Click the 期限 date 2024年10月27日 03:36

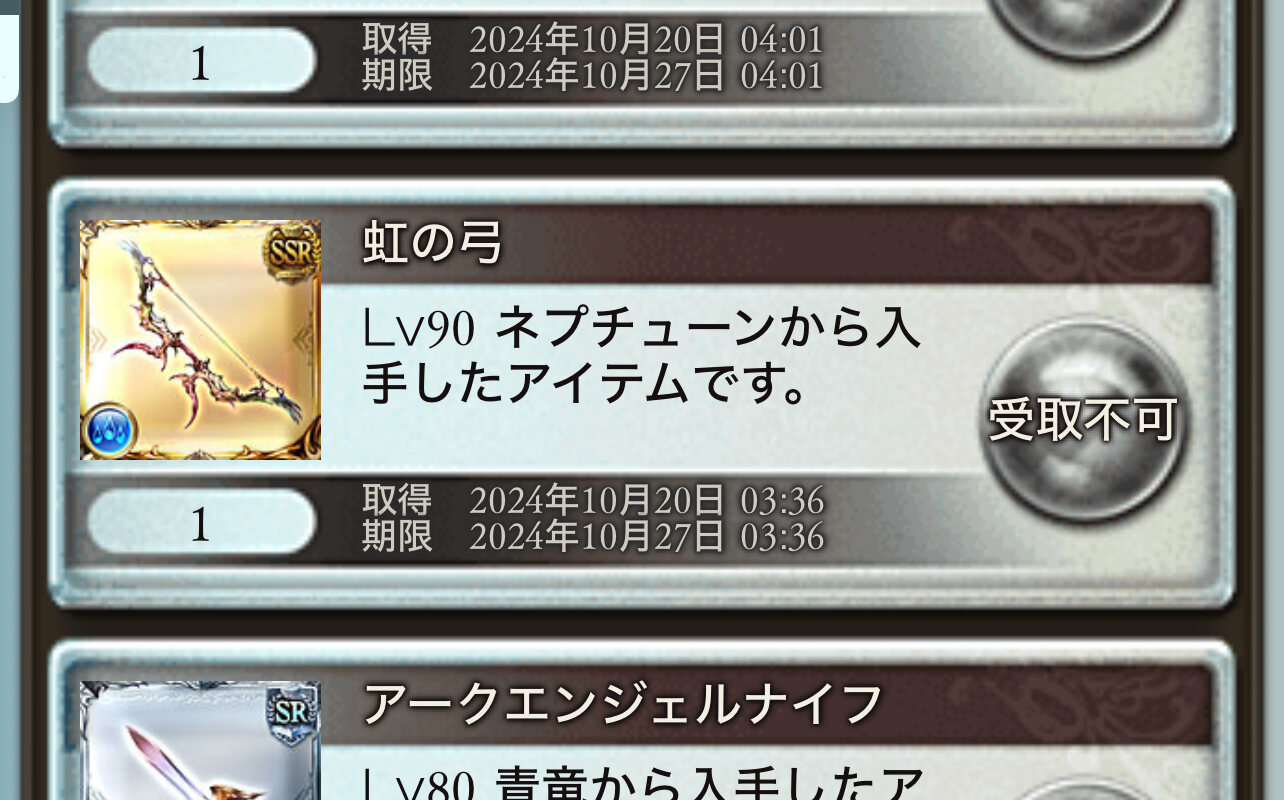(x=593, y=537)
